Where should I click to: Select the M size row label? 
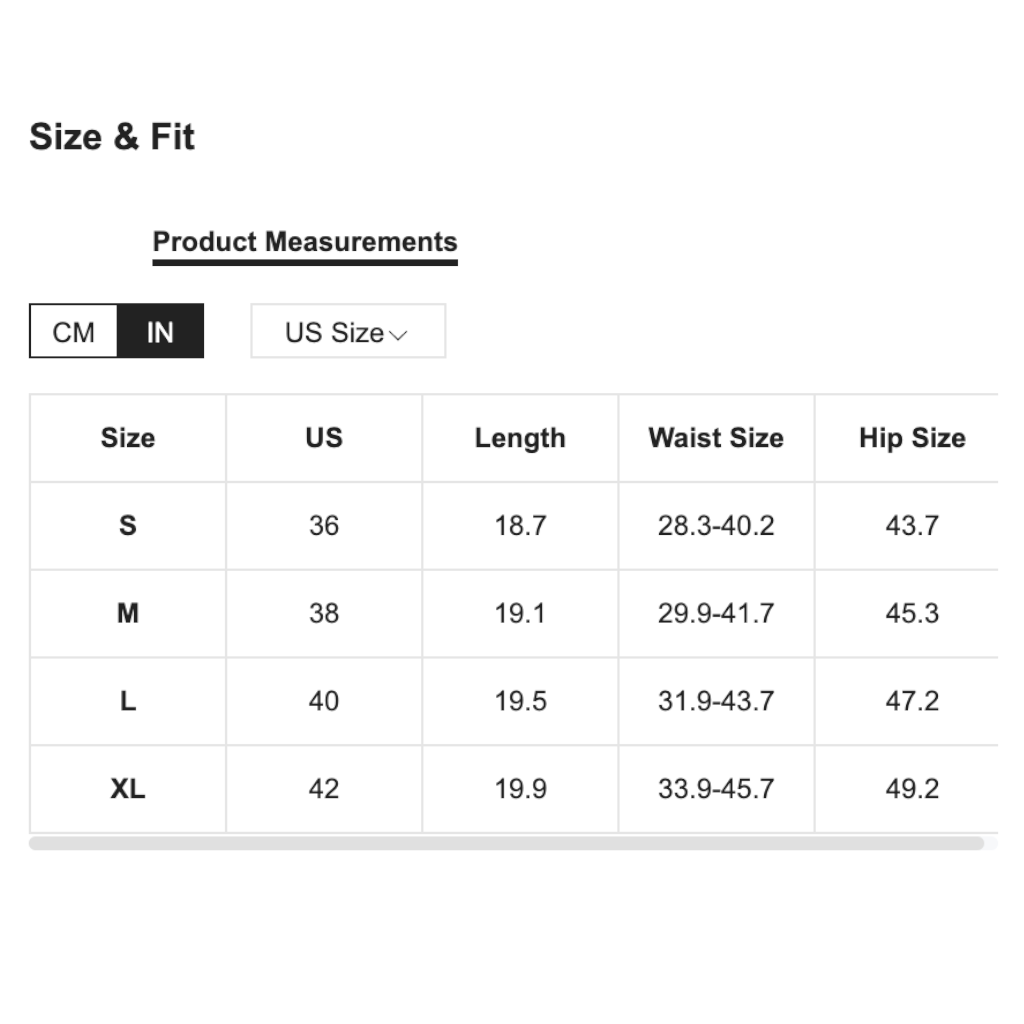tap(128, 613)
